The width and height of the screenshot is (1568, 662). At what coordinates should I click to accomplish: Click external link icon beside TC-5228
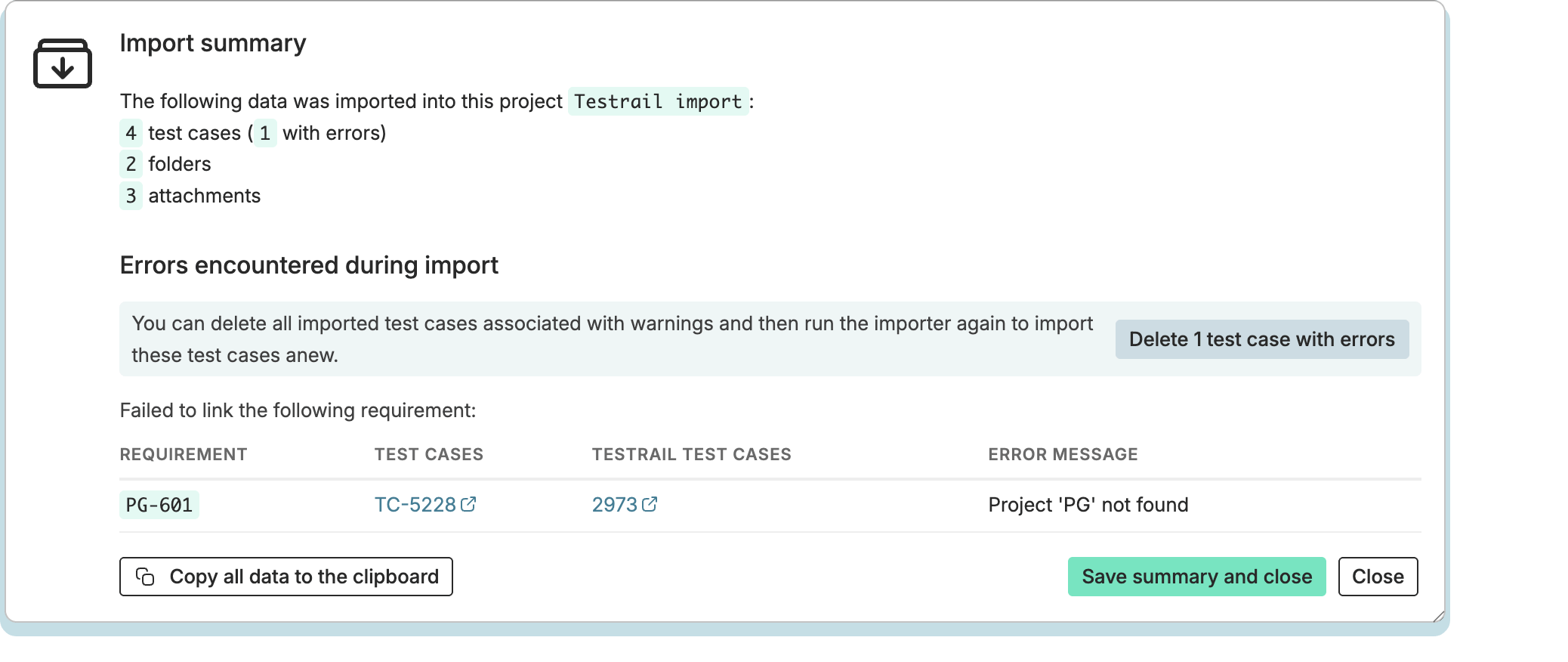click(x=468, y=504)
